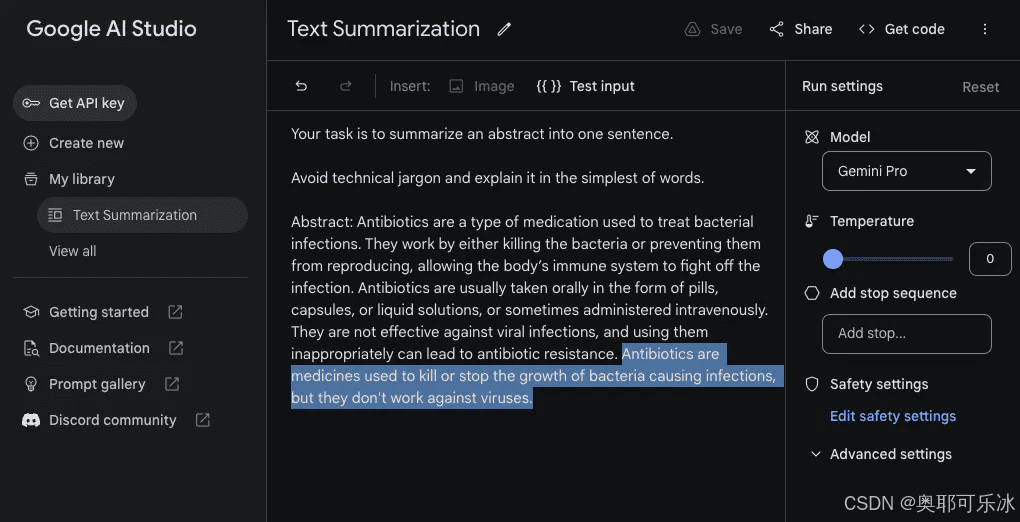Click the undo arrow icon
Screen dimensions: 1020x522
tap(301, 87)
